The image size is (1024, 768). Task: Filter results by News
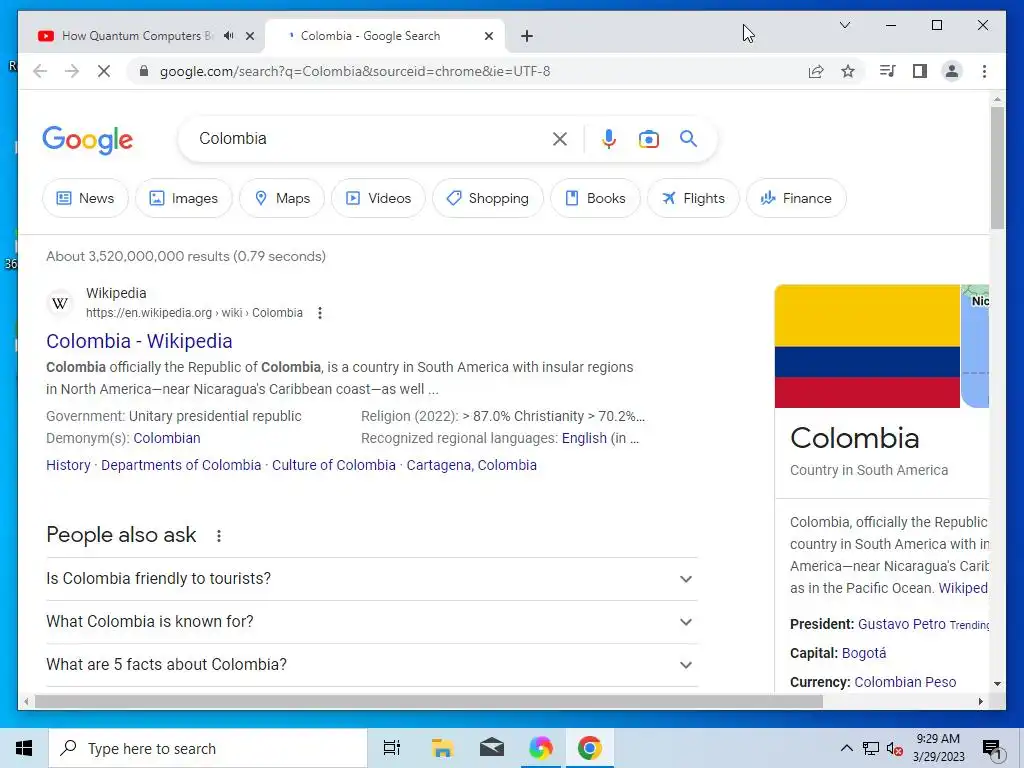click(x=86, y=198)
